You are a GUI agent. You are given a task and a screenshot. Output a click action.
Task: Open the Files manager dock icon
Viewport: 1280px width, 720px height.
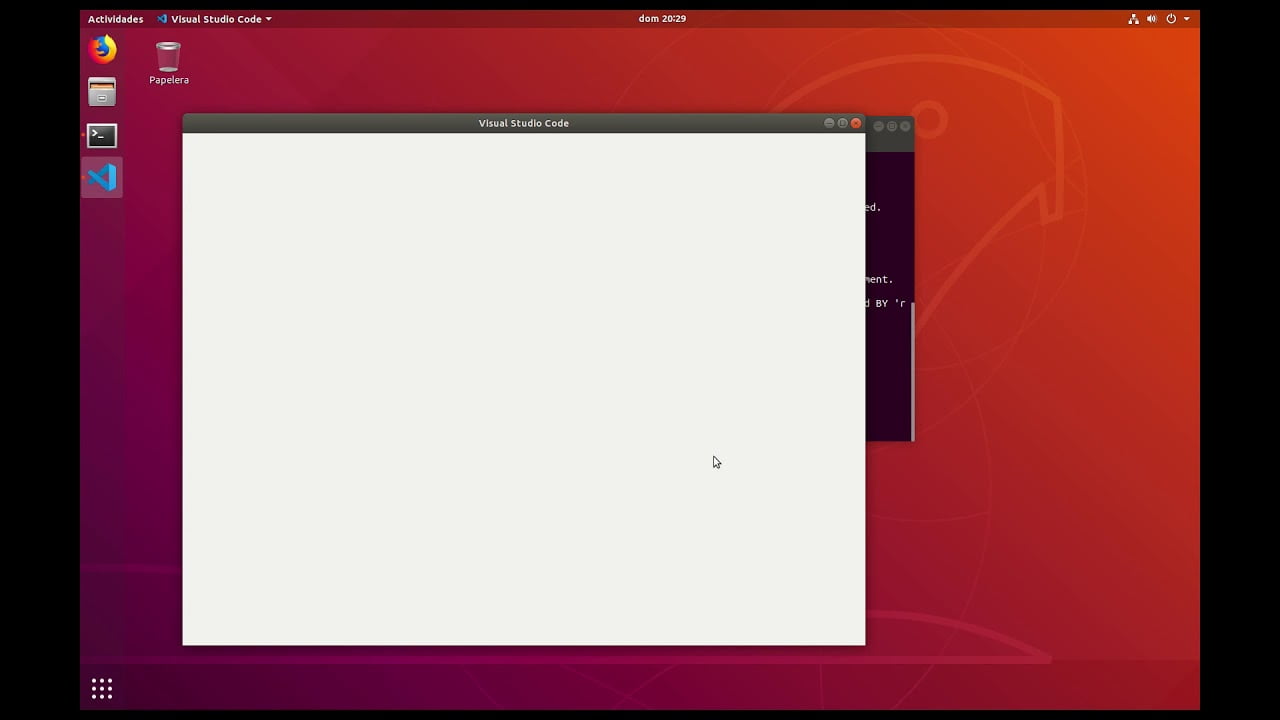click(x=102, y=92)
